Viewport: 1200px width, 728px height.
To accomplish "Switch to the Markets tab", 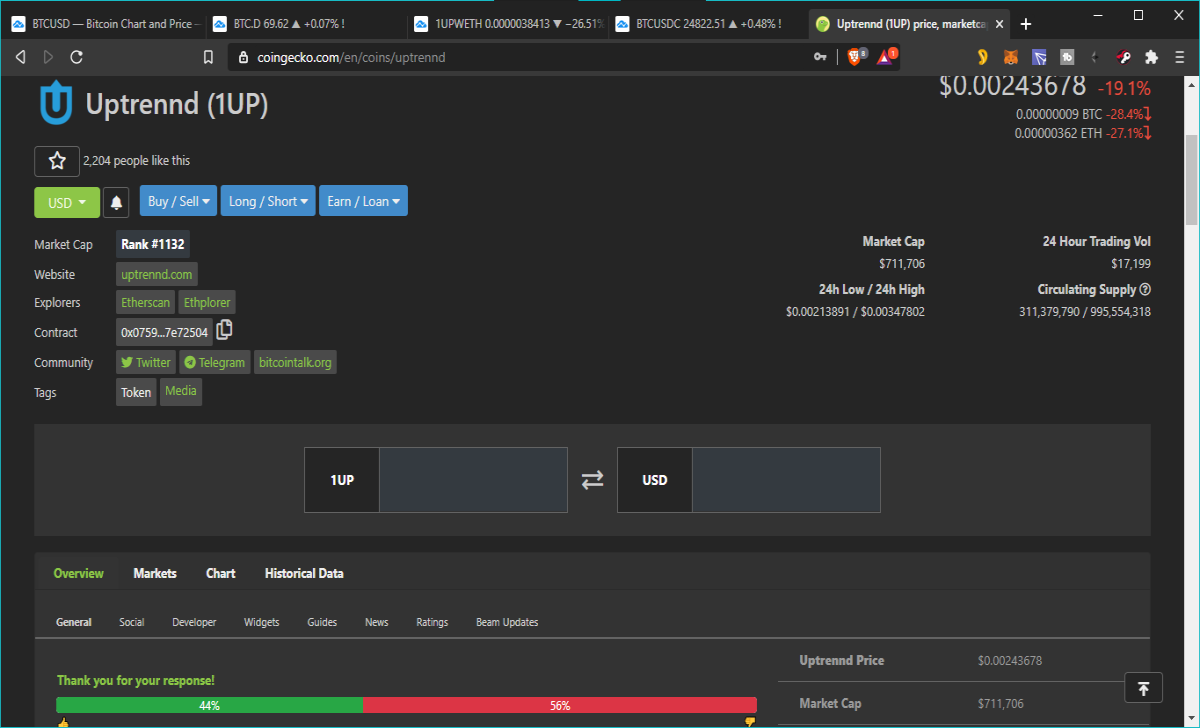I will pyautogui.click(x=155, y=573).
